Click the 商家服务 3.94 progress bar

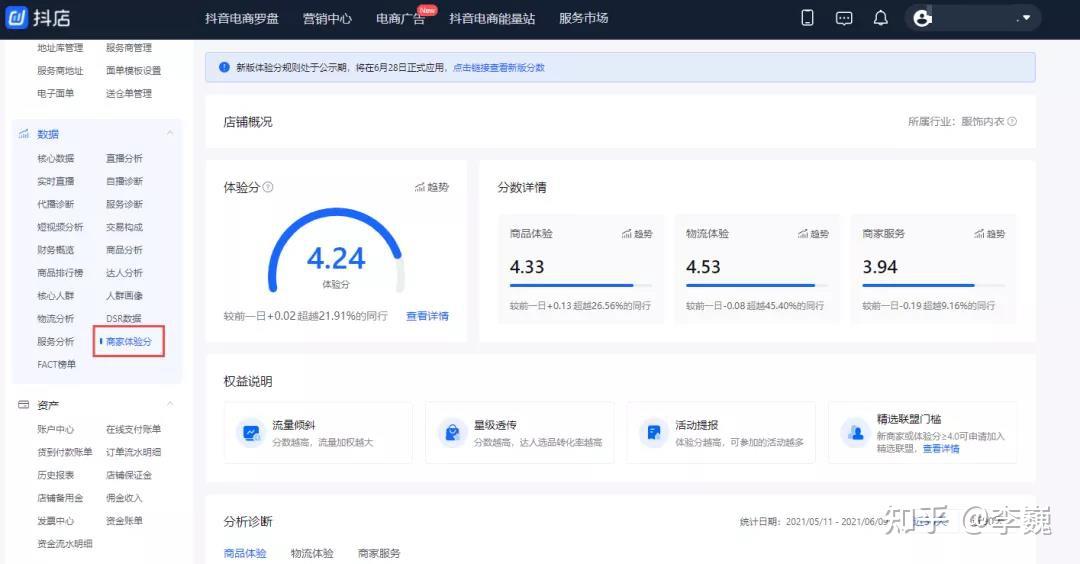[933, 285]
